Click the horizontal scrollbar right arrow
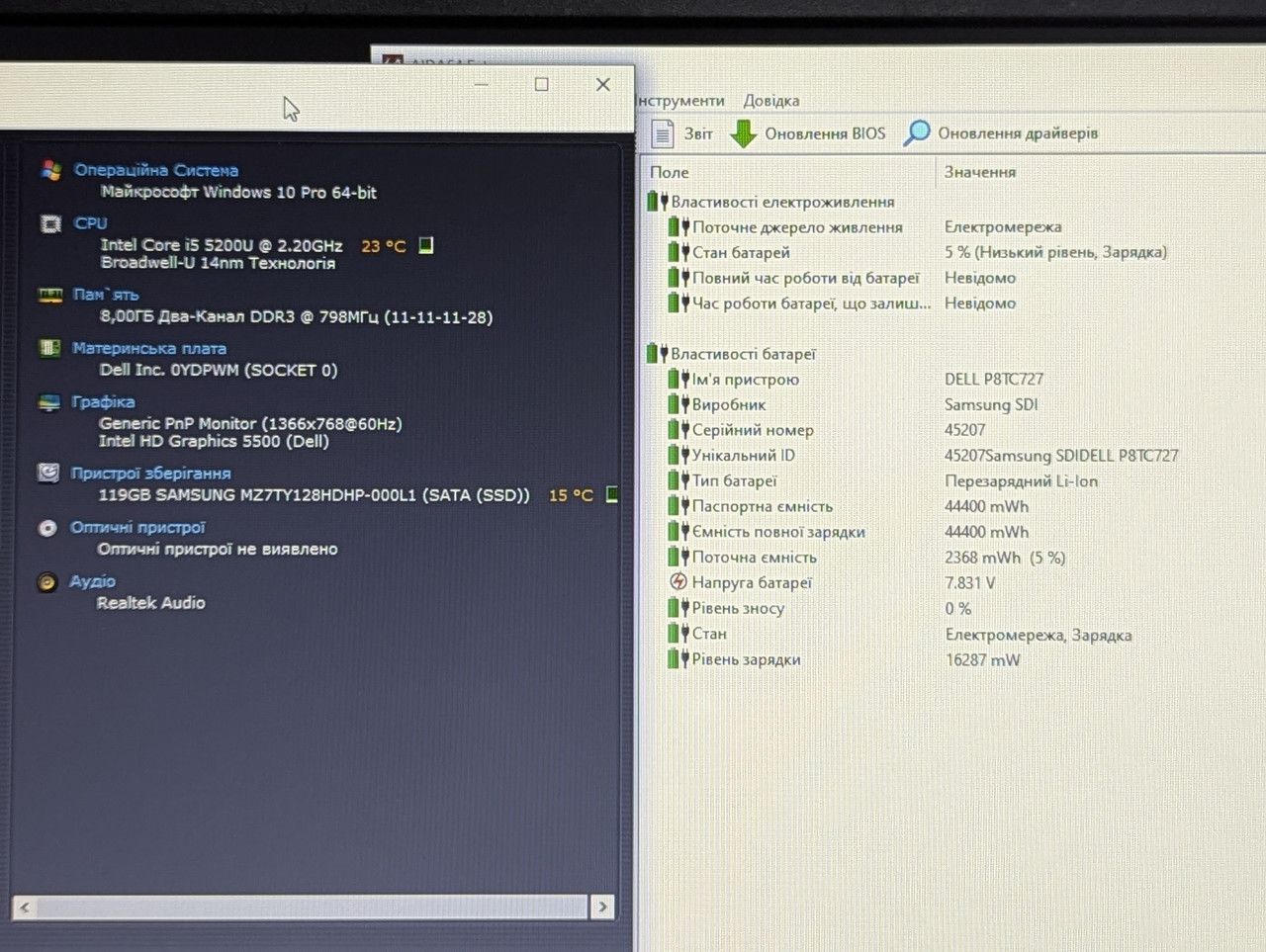This screenshot has width=1266, height=952. [x=603, y=907]
